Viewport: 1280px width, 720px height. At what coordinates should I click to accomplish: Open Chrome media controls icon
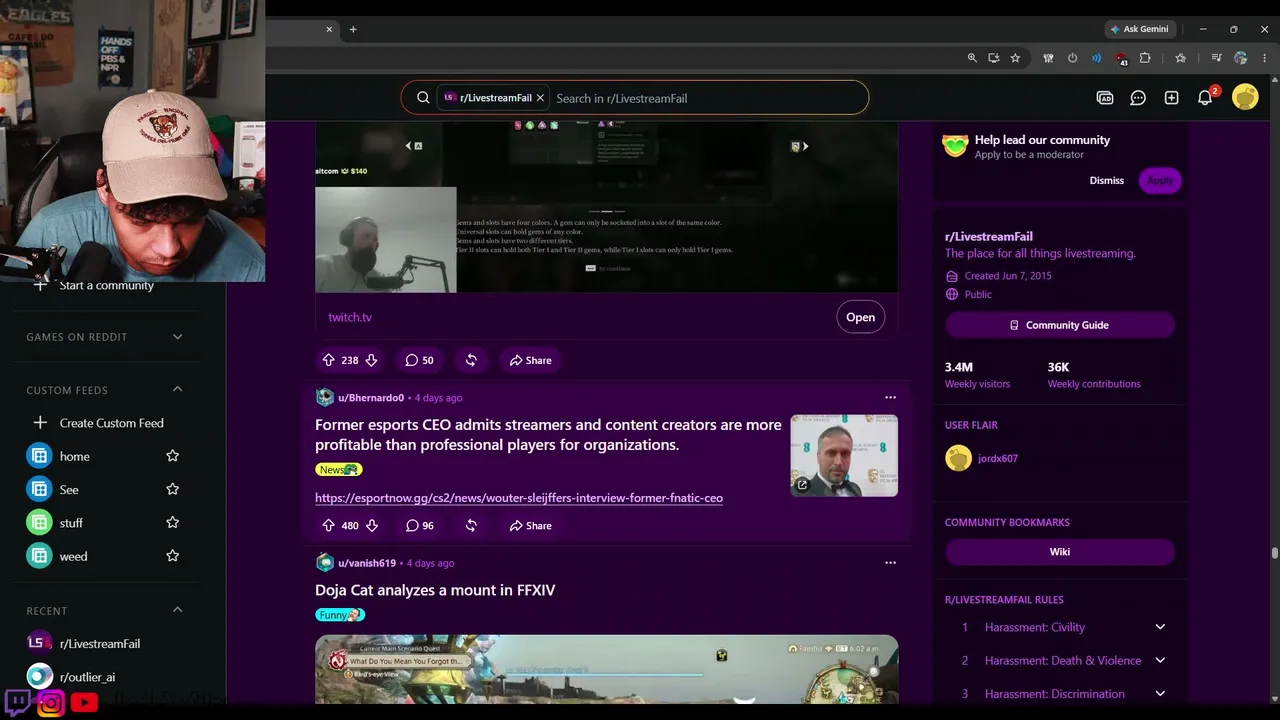click(1216, 58)
